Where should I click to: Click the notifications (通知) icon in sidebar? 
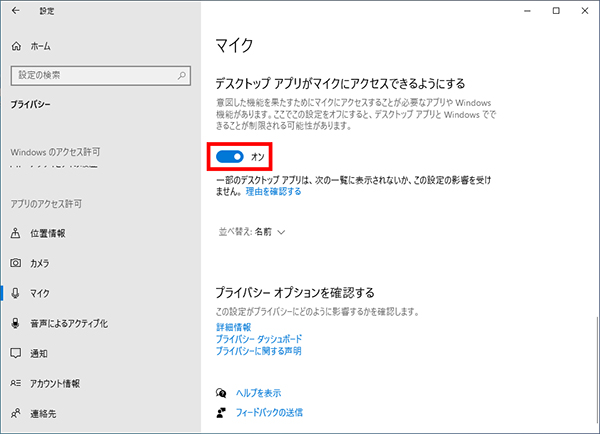tap(16, 354)
